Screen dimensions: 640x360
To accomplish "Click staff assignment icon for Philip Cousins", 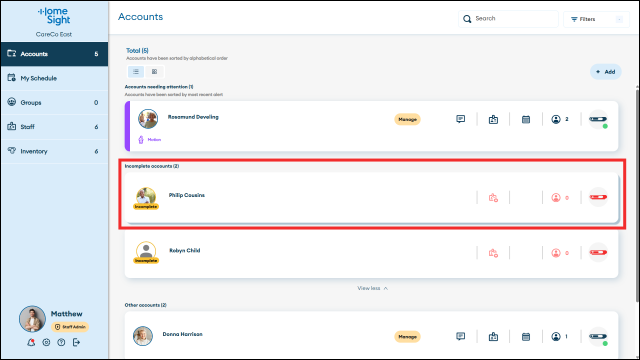I will tap(493, 198).
